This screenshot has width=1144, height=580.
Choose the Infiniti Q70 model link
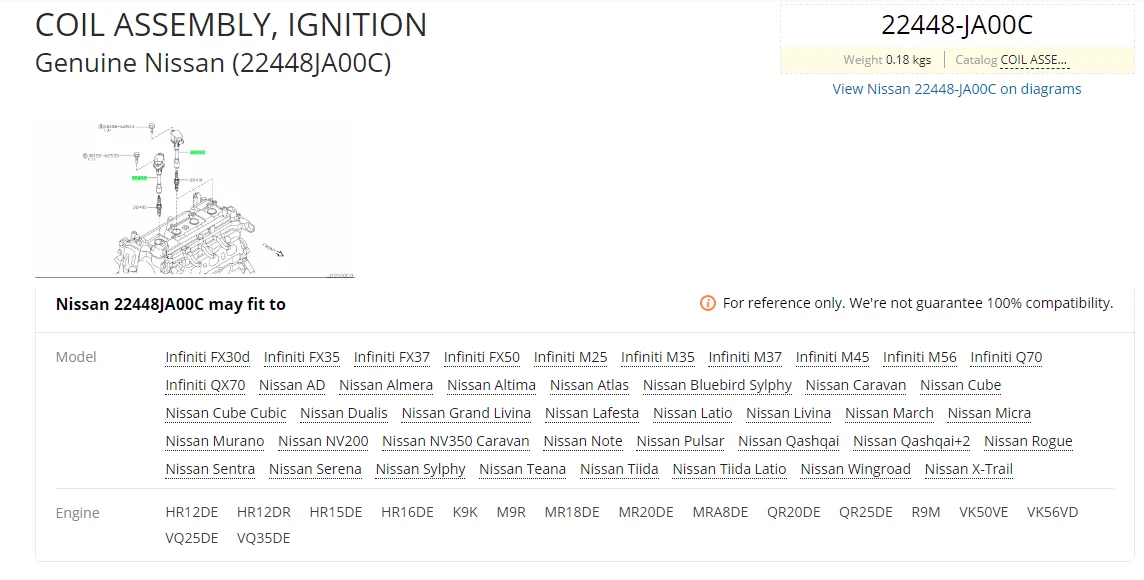point(1006,357)
